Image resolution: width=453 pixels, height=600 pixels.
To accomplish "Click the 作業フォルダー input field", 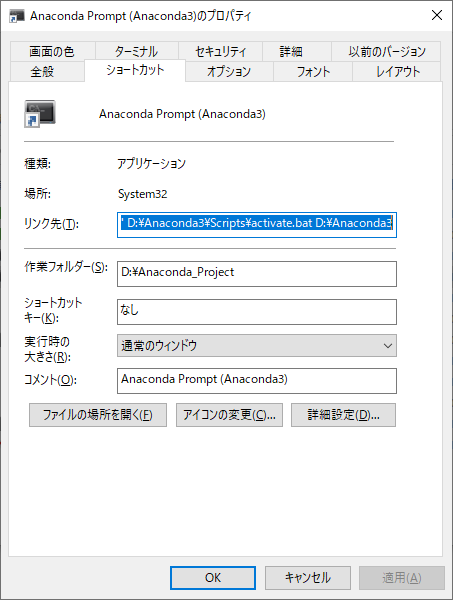I will tap(257, 274).
